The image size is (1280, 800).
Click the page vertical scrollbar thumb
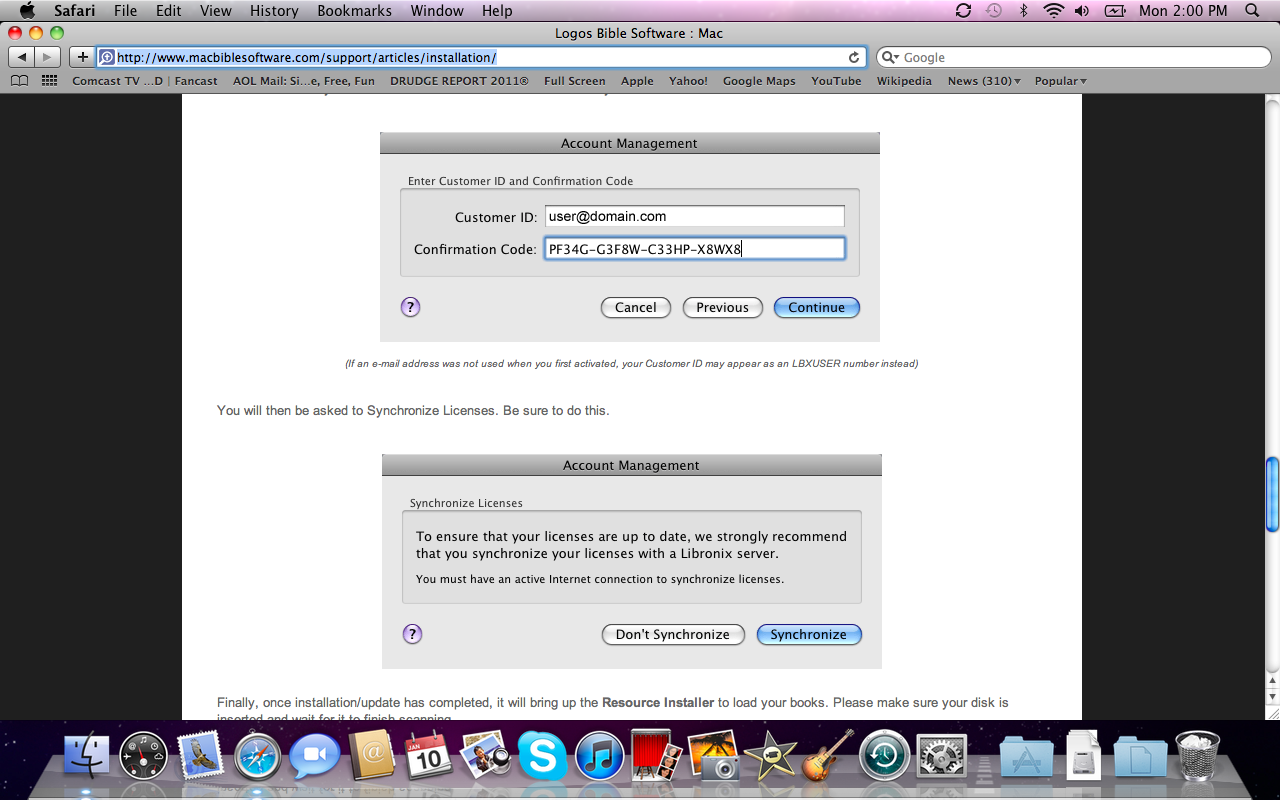pos(1272,495)
